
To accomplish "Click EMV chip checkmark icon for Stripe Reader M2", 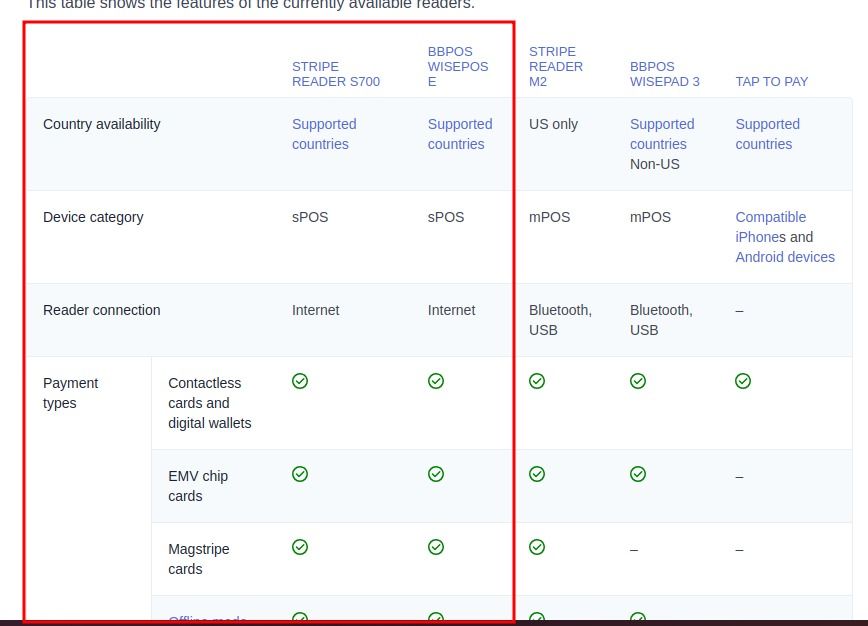I will click(x=537, y=474).
